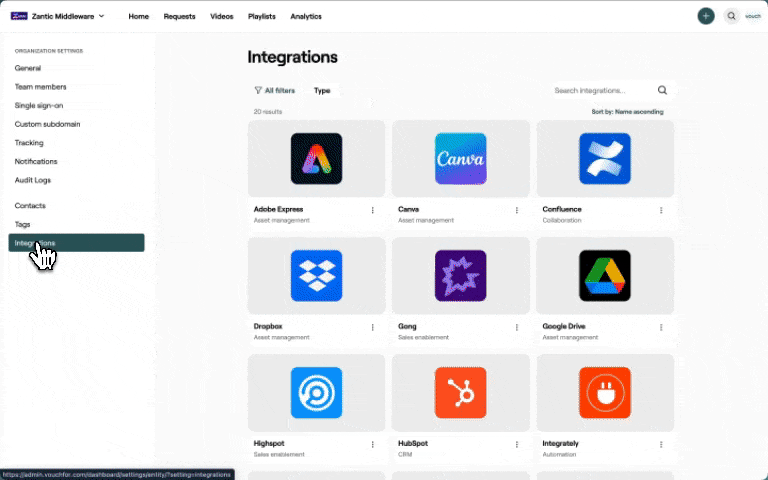
Task: Click the Confluence name text
Action: coord(562,209)
